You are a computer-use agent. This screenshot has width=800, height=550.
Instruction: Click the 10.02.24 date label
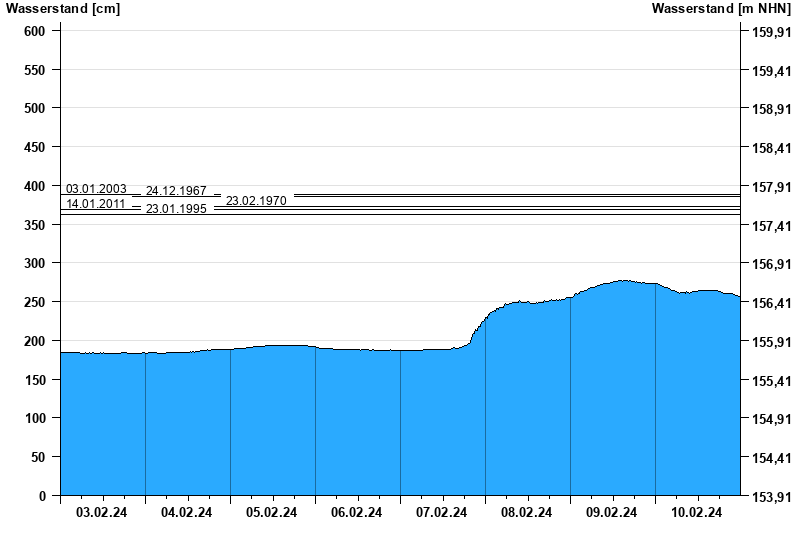pos(696,512)
